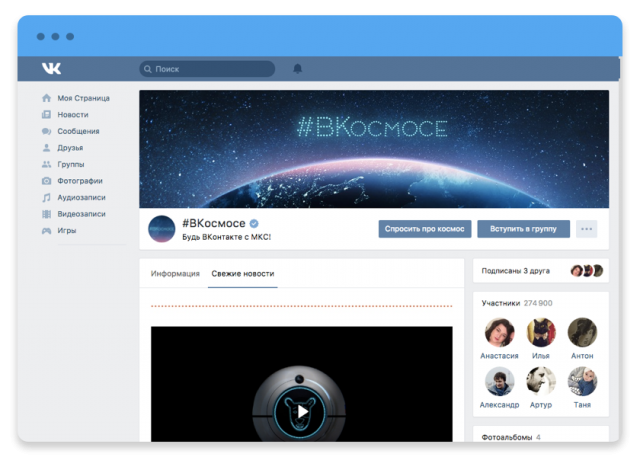
Task: Open notifications bell icon
Action: point(298,69)
